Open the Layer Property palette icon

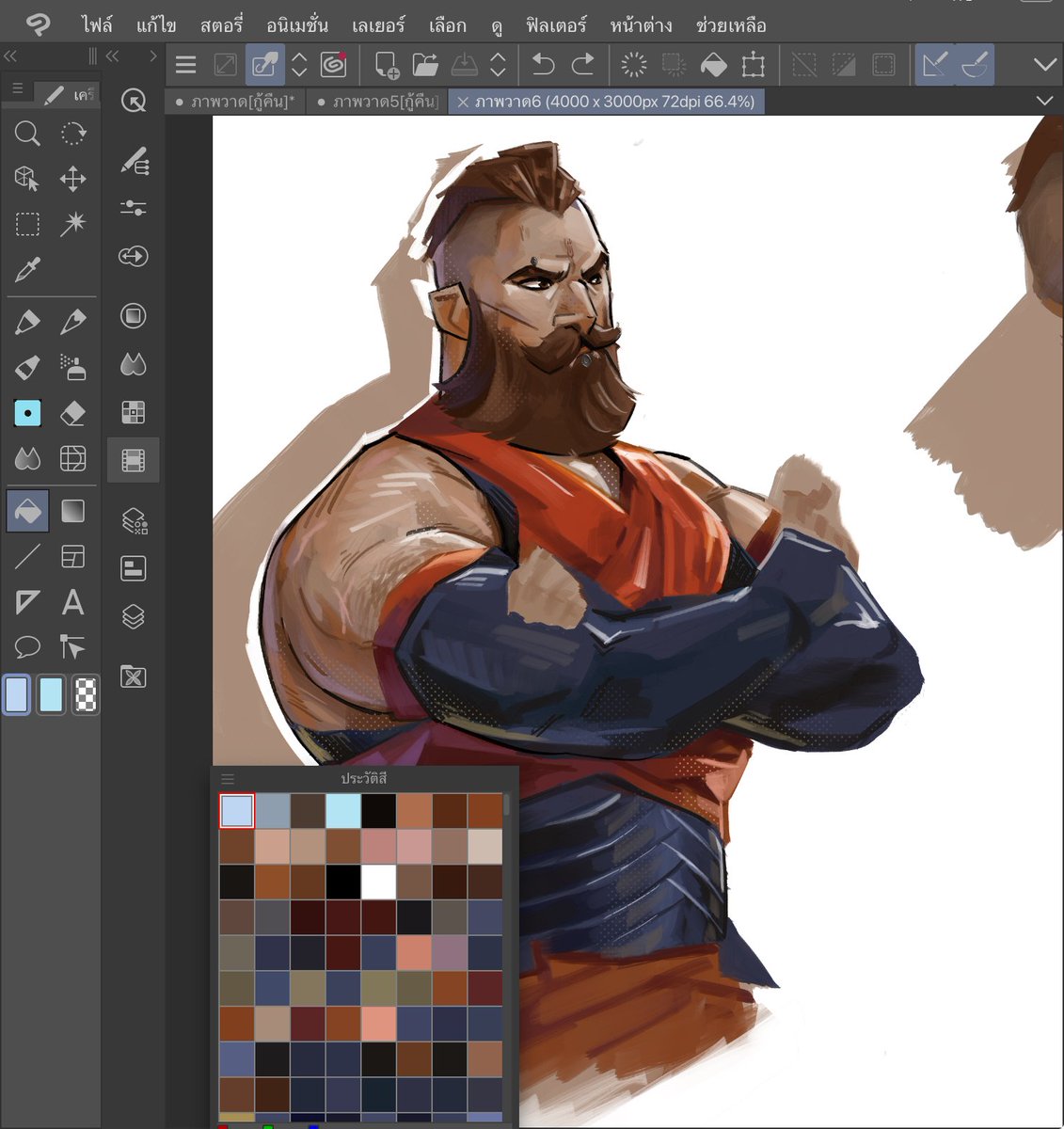pos(134,568)
